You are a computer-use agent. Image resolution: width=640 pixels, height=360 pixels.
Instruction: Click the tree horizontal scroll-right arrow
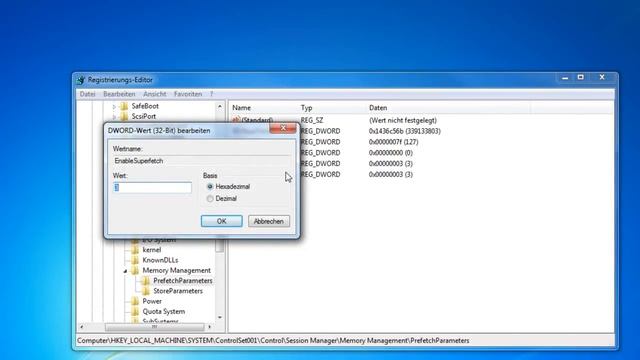coord(210,327)
